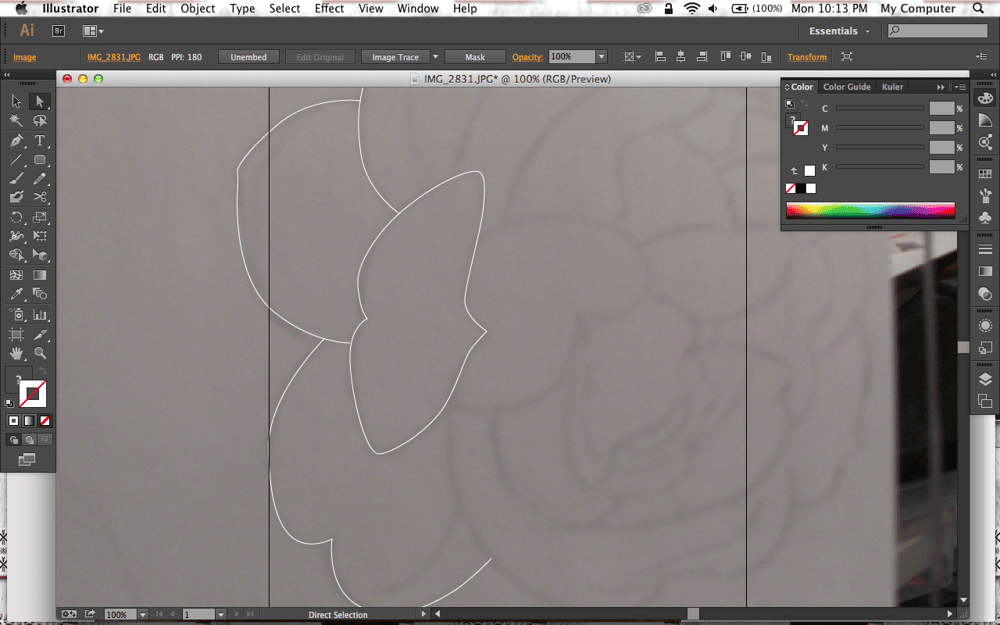Click the Unembed button
This screenshot has width=1000, height=625.
(248, 57)
